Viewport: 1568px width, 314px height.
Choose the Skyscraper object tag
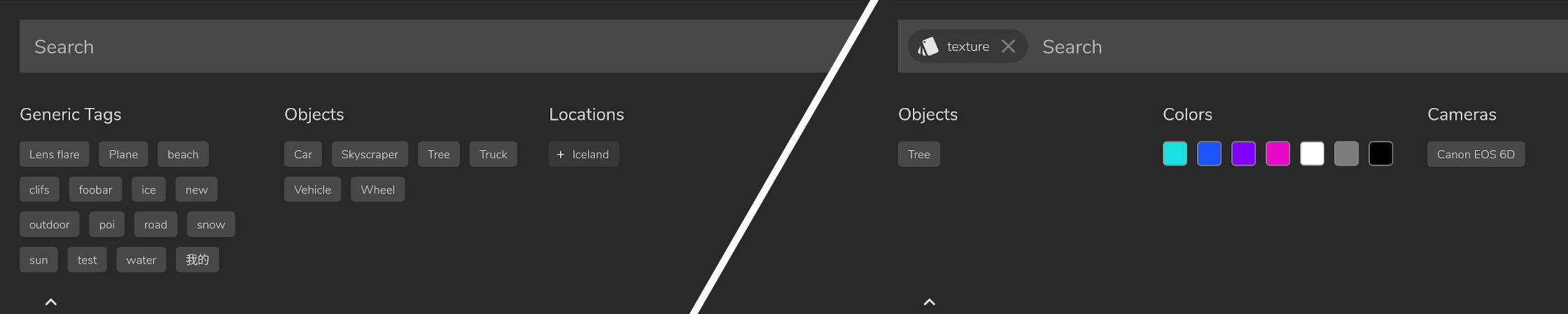point(370,154)
